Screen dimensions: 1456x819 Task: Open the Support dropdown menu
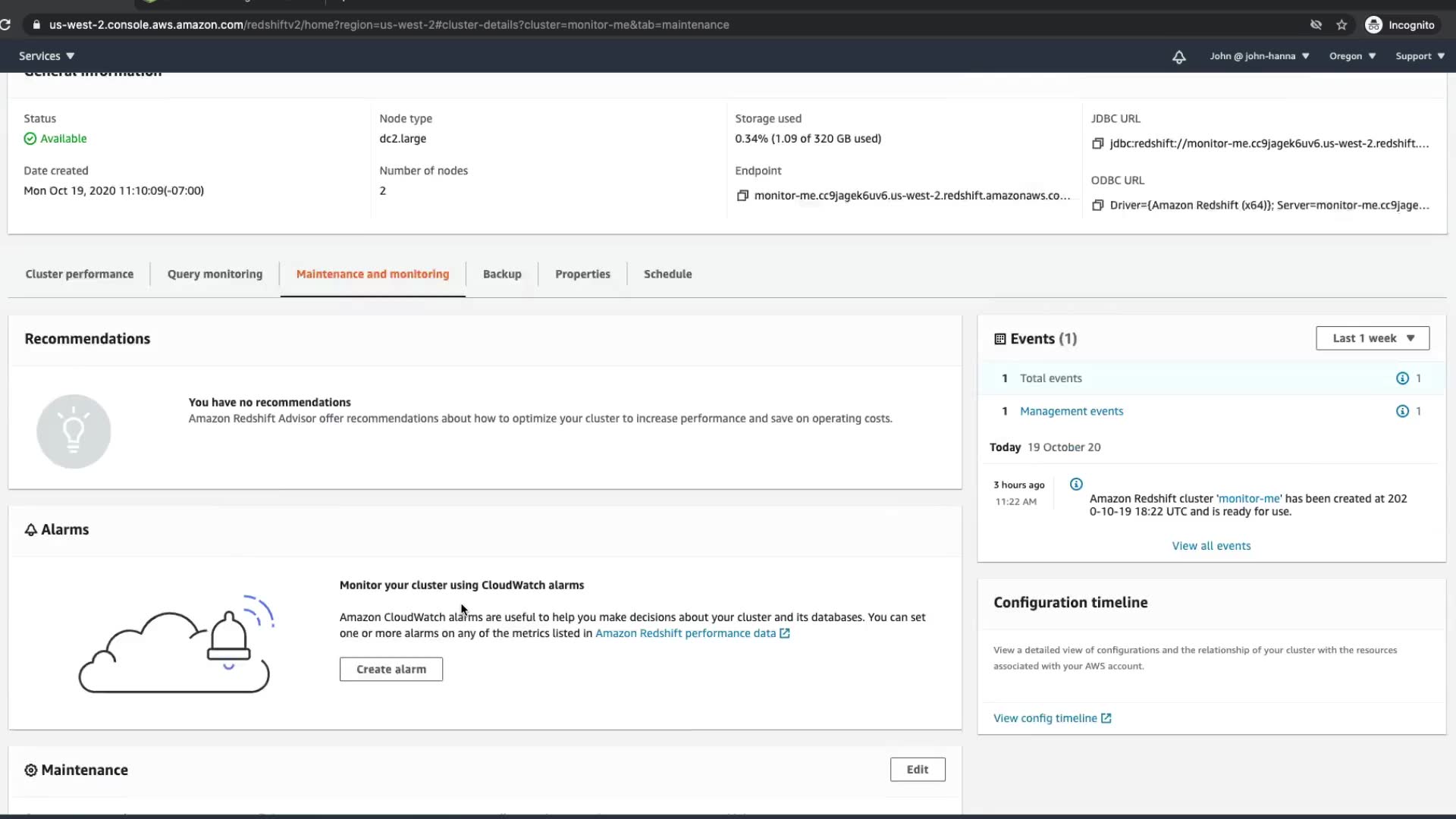click(1420, 56)
